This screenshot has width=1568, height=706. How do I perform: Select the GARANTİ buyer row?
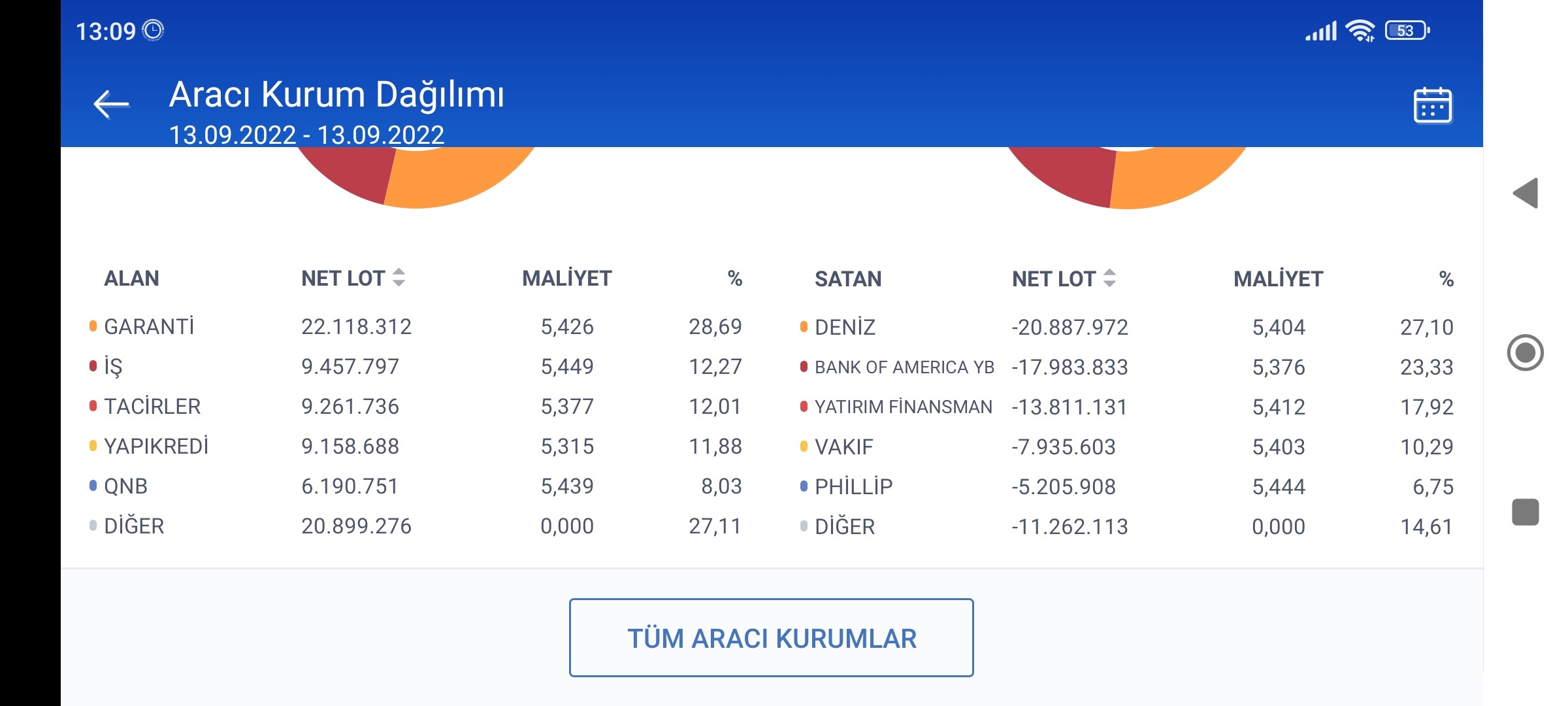pos(416,326)
